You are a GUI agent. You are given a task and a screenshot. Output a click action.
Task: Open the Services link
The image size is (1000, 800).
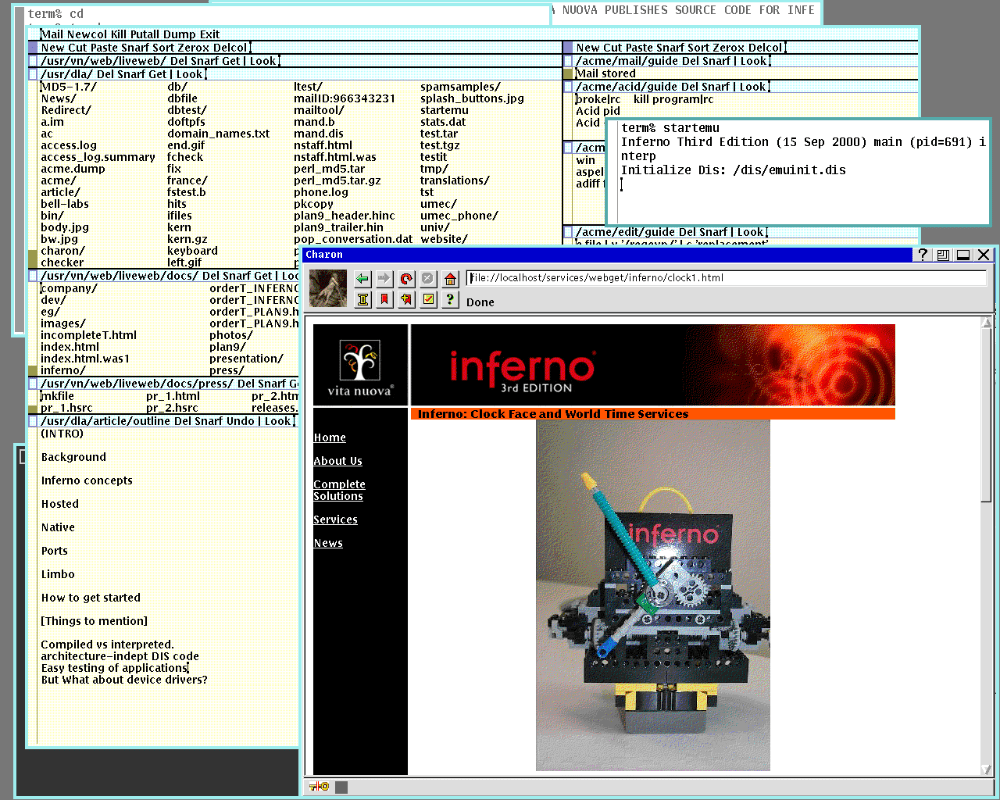pyautogui.click(x=335, y=519)
